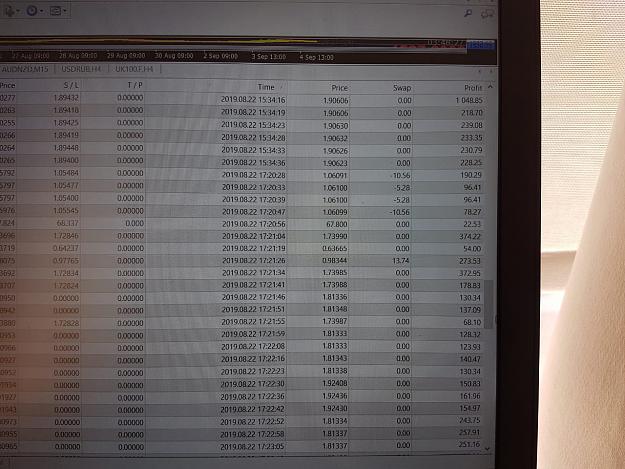This screenshot has width=625, height=469.
Task: Click the profit value 239.08
Action: [472, 126]
